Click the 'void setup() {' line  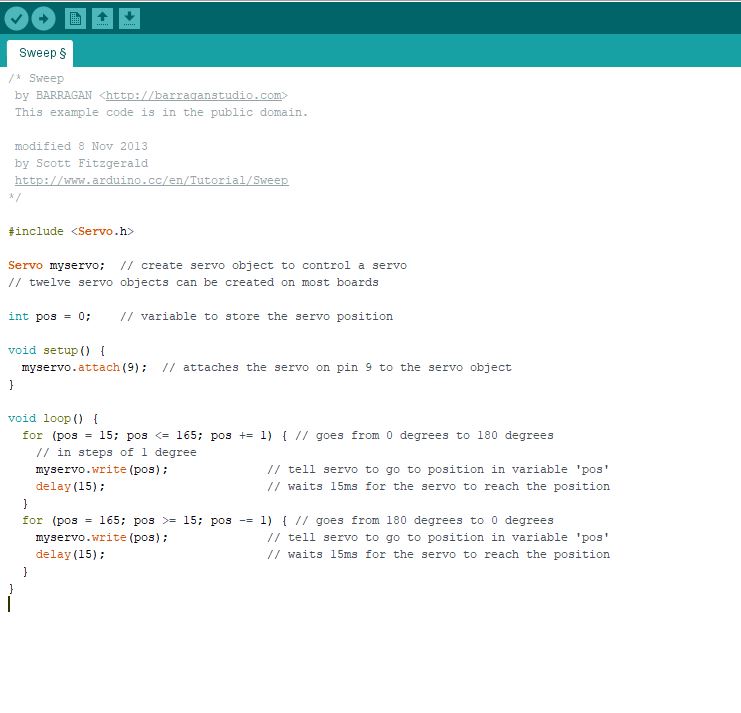[56, 351]
